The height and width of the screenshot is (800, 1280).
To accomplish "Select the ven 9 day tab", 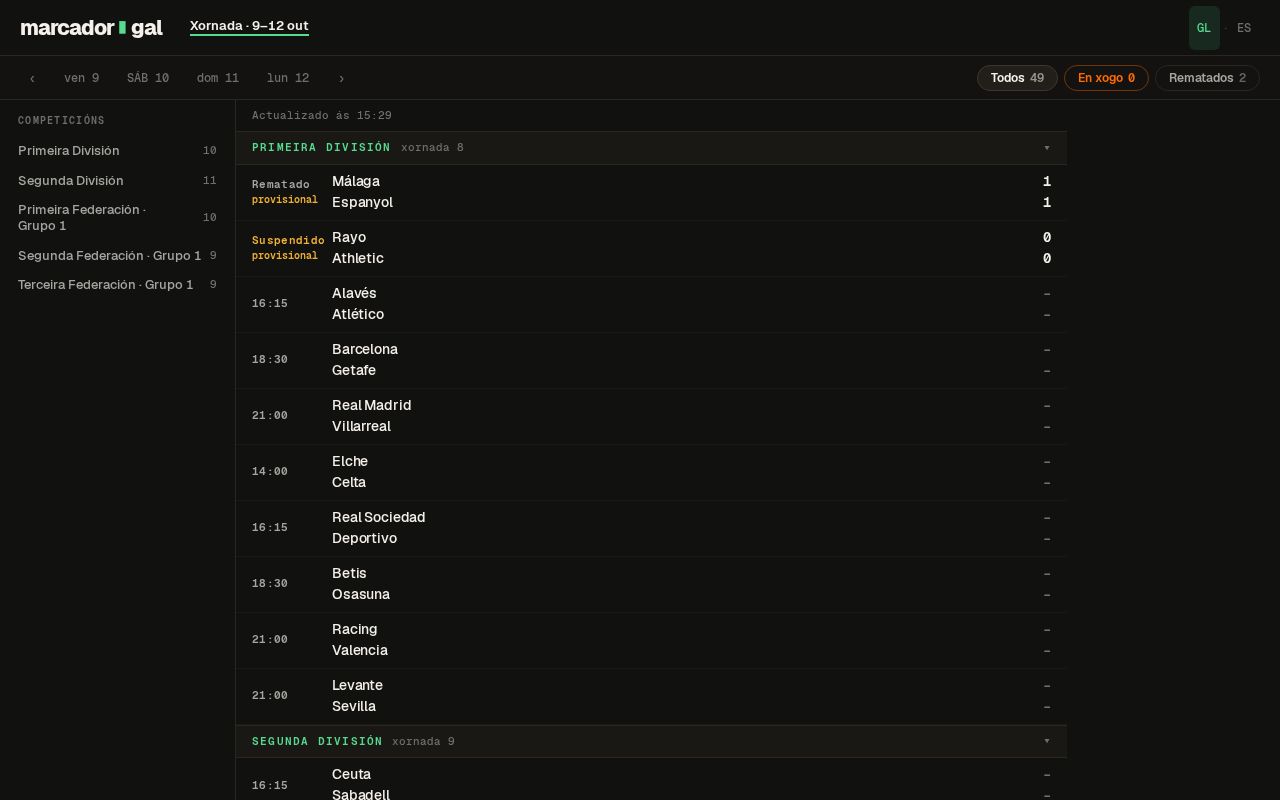I will [x=81, y=78].
